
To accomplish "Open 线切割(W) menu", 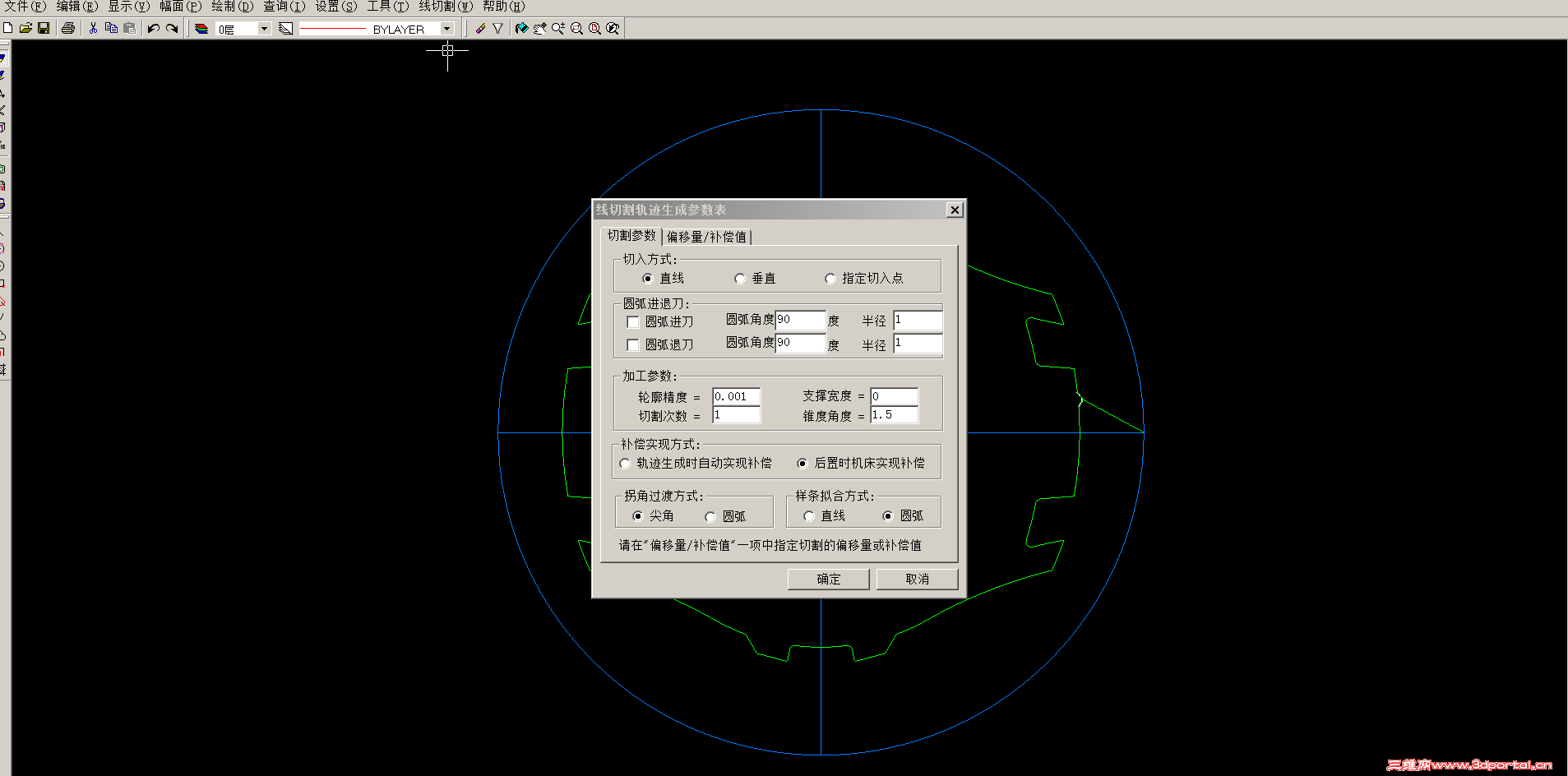I will pyautogui.click(x=446, y=7).
